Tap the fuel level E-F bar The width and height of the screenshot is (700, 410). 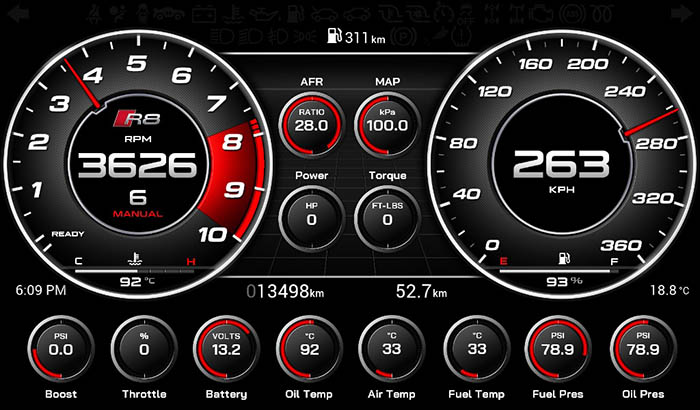[x=559, y=271]
